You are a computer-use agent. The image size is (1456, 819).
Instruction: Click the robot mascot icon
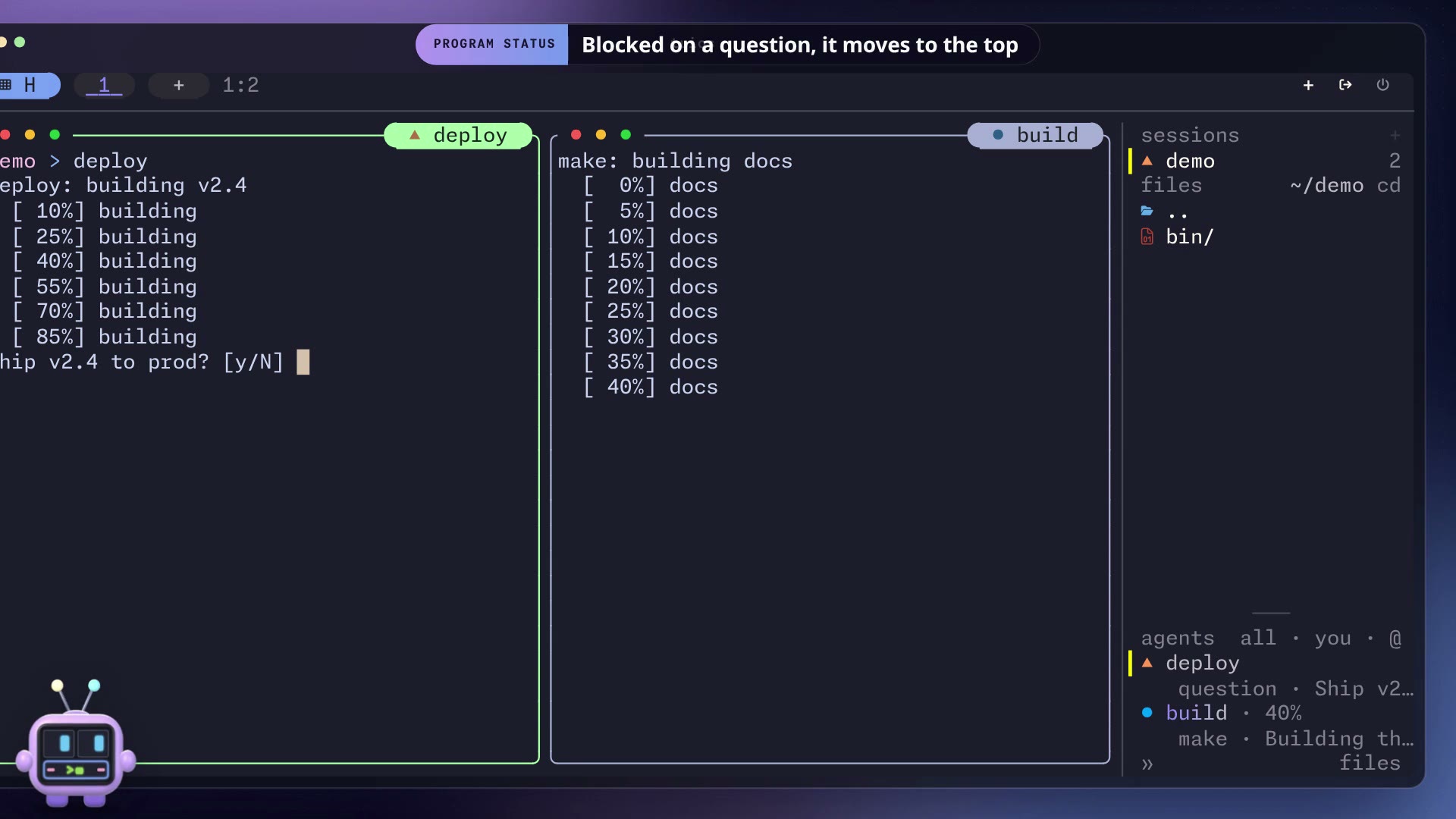(x=76, y=744)
